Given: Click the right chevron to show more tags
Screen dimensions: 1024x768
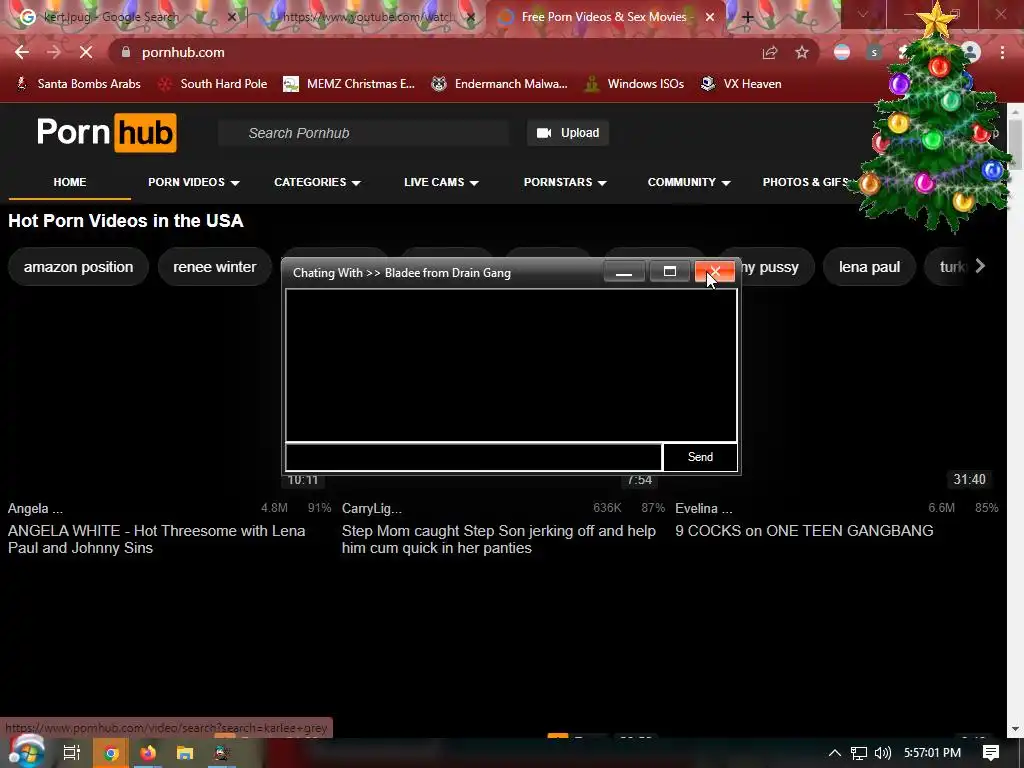Looking at the screenshot, I should [980, 266].
